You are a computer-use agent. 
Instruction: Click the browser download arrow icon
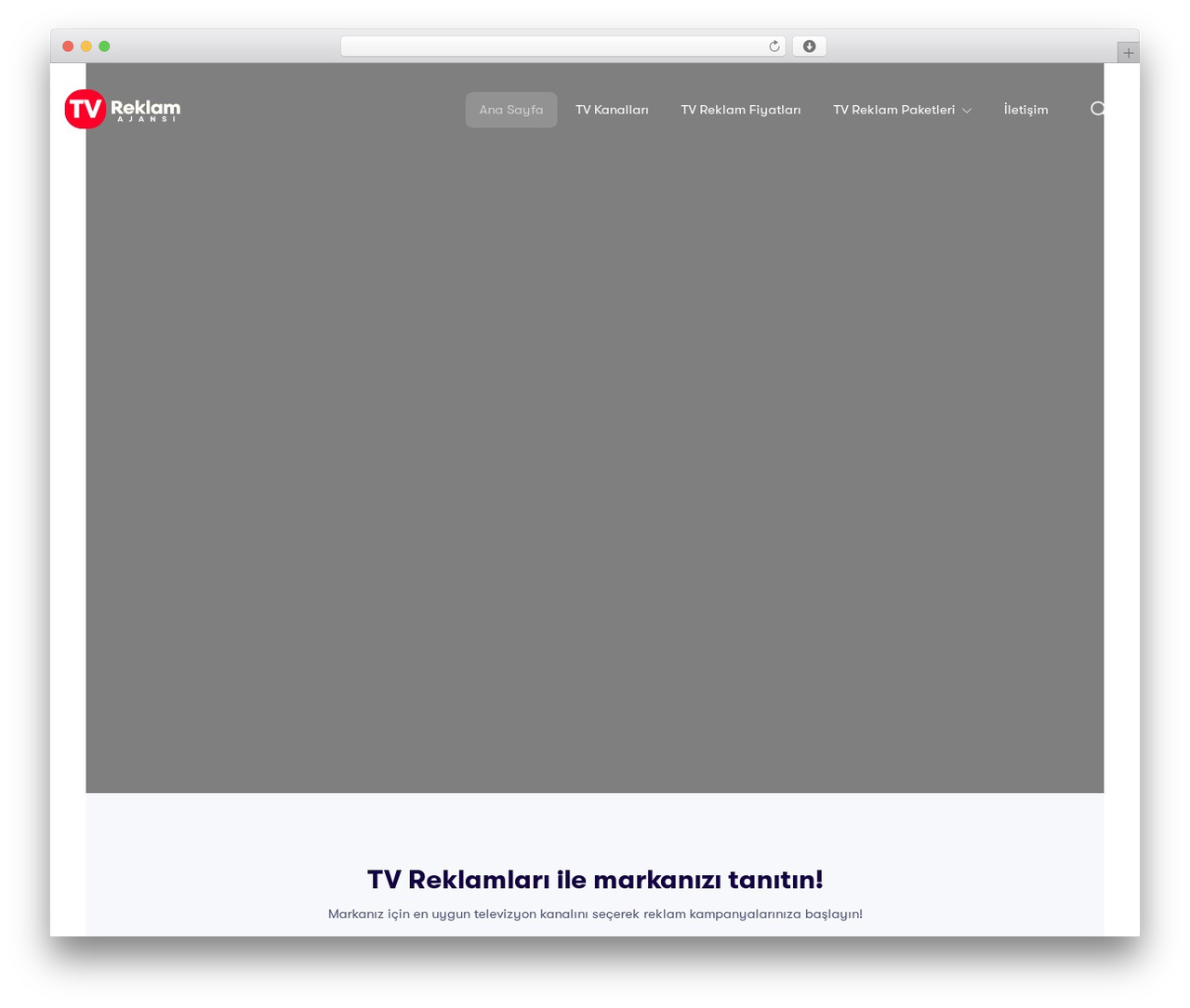(x=809, y=46)
